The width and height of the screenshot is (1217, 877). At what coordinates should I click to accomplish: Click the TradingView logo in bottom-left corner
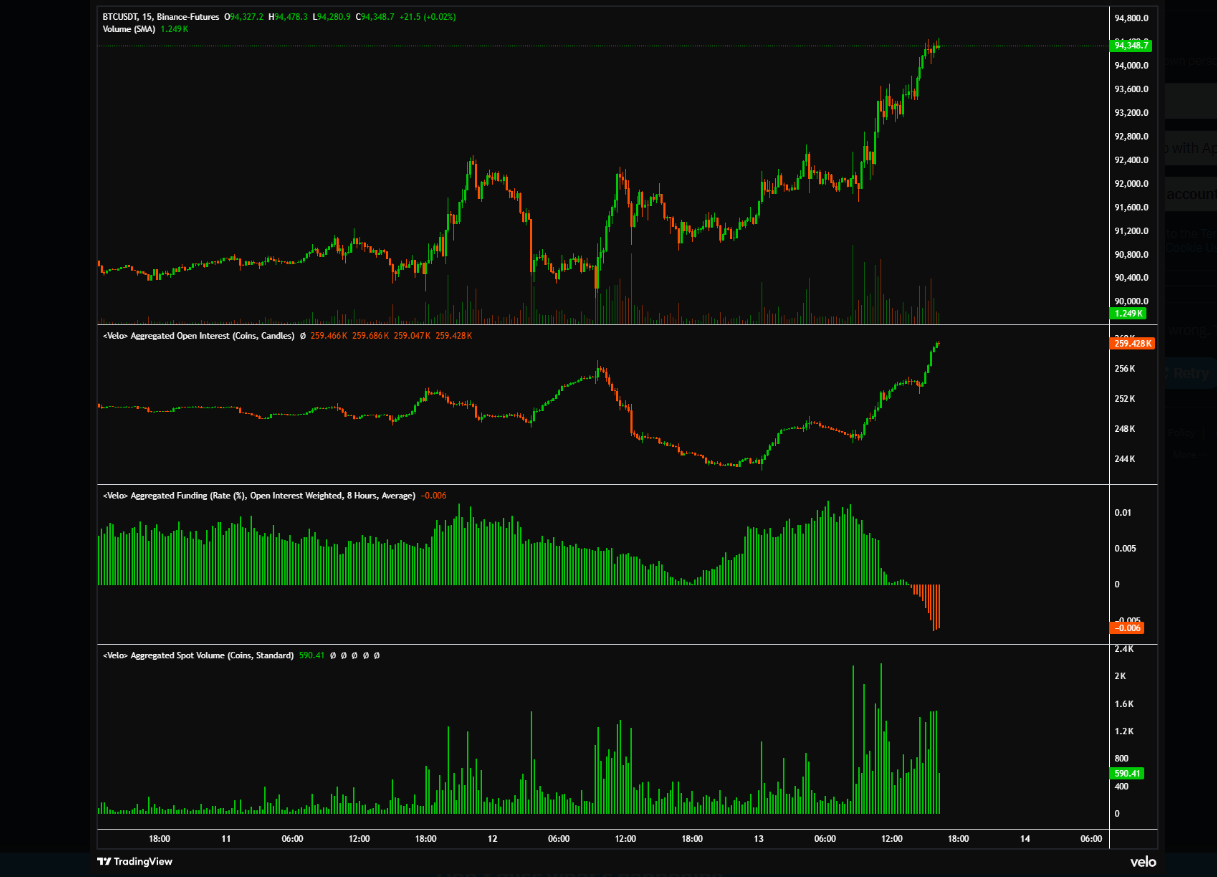point(137,861)
